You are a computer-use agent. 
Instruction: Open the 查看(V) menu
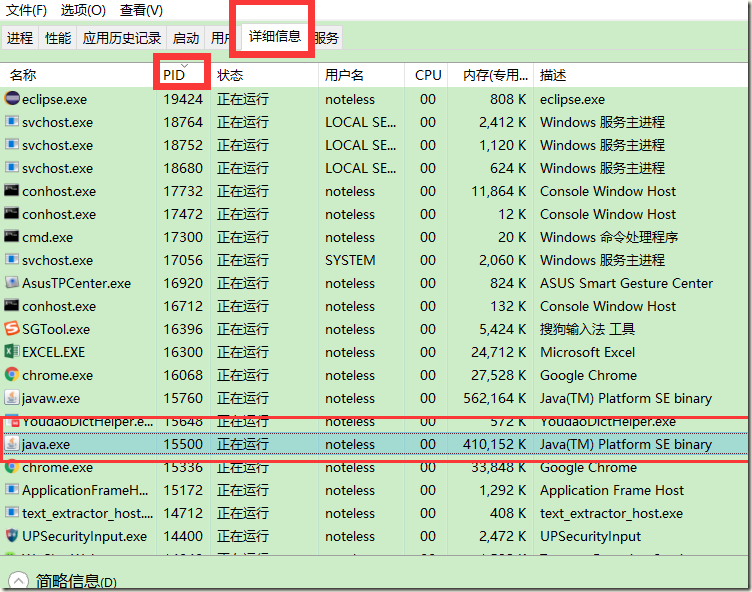point(141,10)
